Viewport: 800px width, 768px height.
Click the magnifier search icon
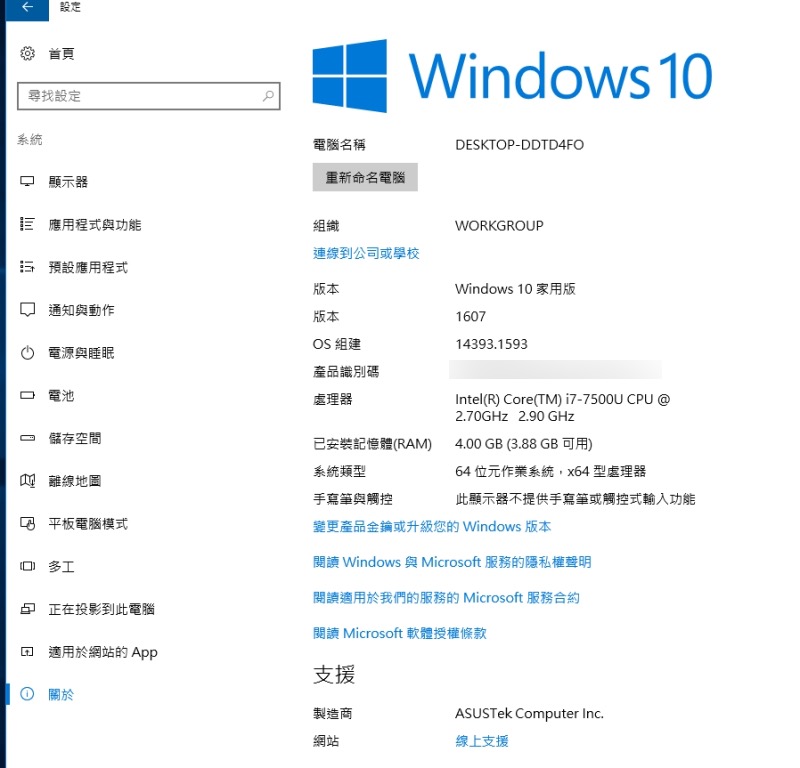[268, 96]
